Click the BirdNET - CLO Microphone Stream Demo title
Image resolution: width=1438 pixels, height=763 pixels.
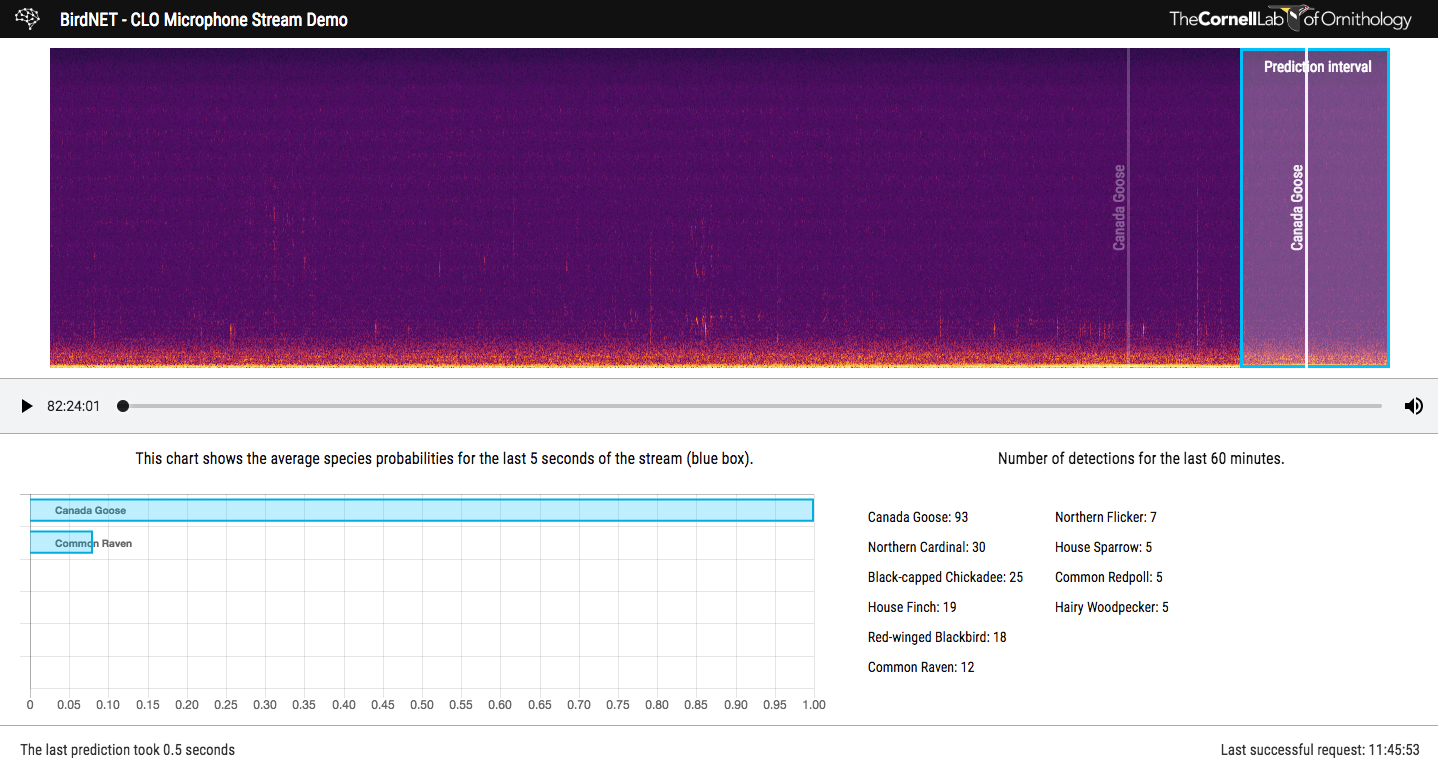pyautogui.click(x=204, y=19)
